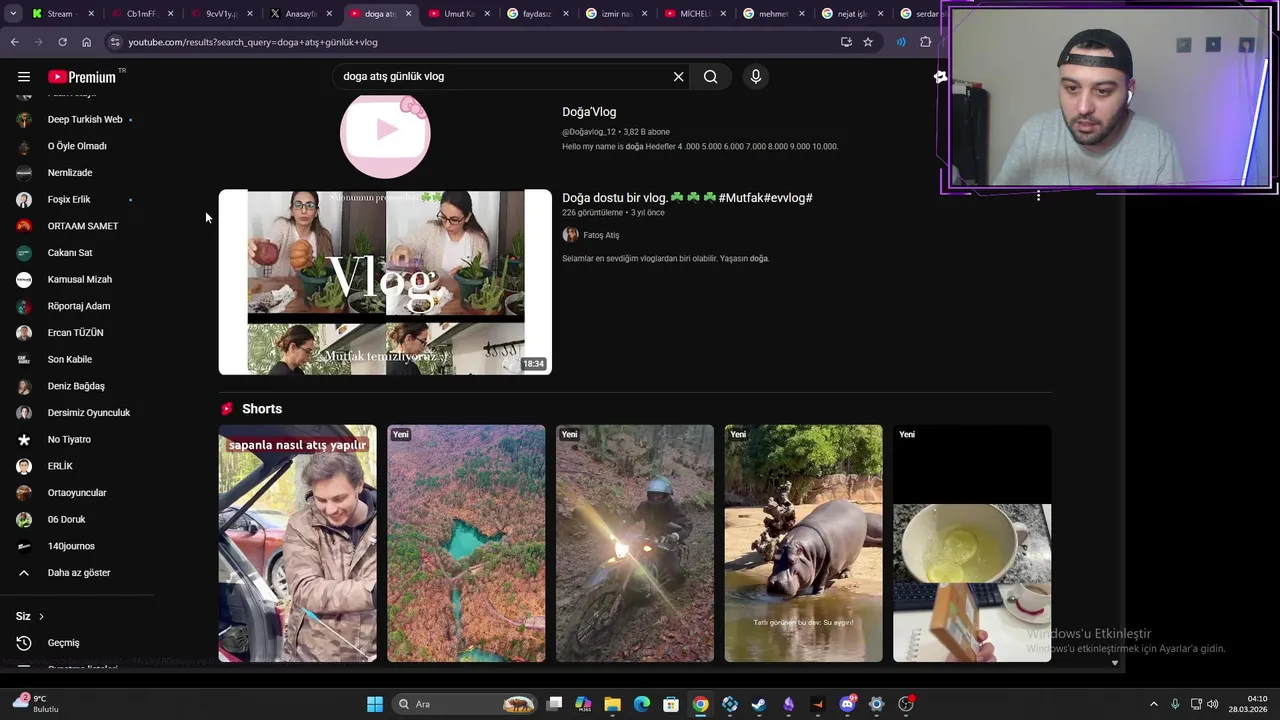Viewport: 1280px width, 720px height.
Task: Switch to the izmir Google tab
Action: point(616,14)
